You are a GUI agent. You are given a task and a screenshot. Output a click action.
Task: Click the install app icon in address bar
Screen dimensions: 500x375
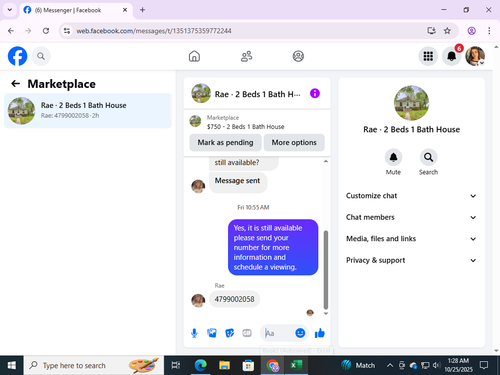point(431,31)
